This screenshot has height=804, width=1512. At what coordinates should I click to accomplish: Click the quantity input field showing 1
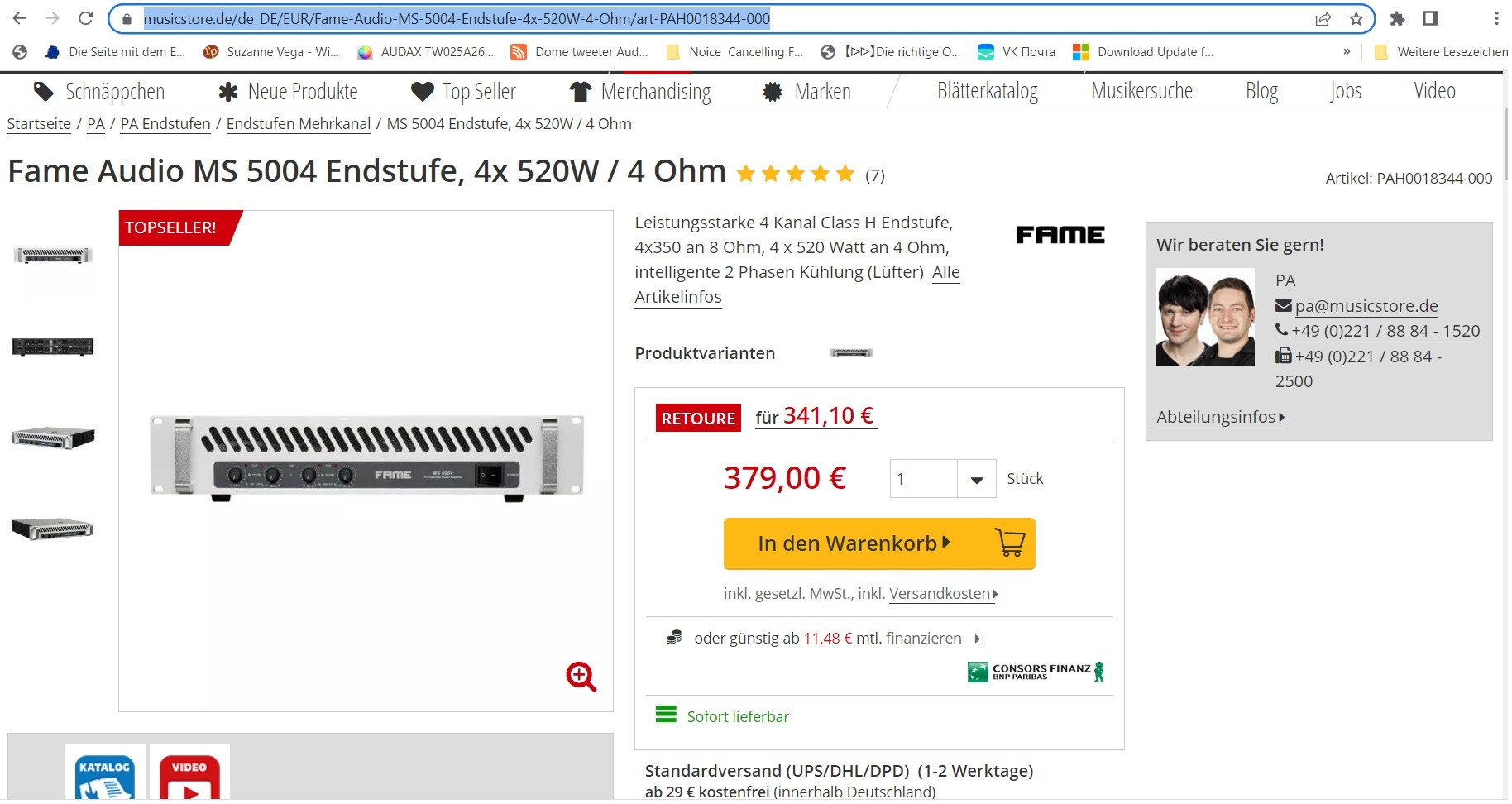tap(924, 479)
